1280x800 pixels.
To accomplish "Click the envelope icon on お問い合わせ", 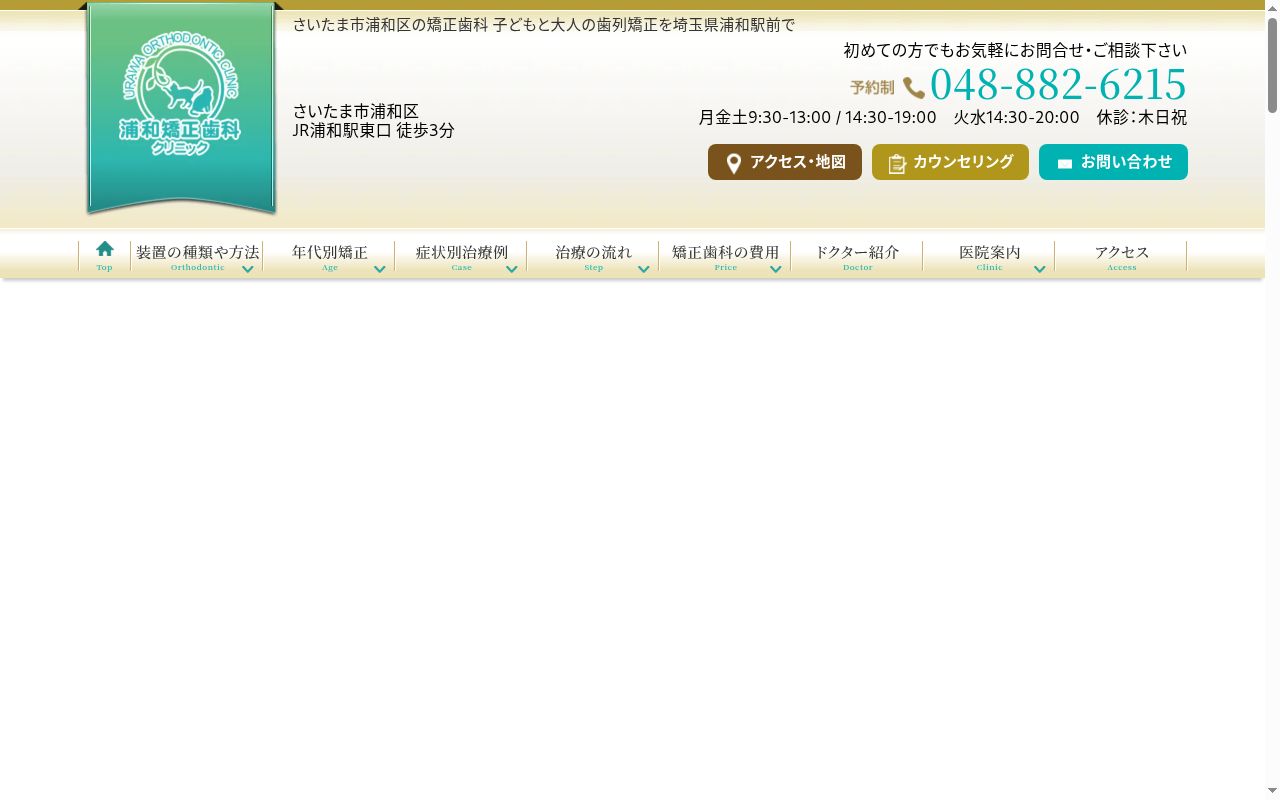I will pyautogui.click(x=1065, y=163).
